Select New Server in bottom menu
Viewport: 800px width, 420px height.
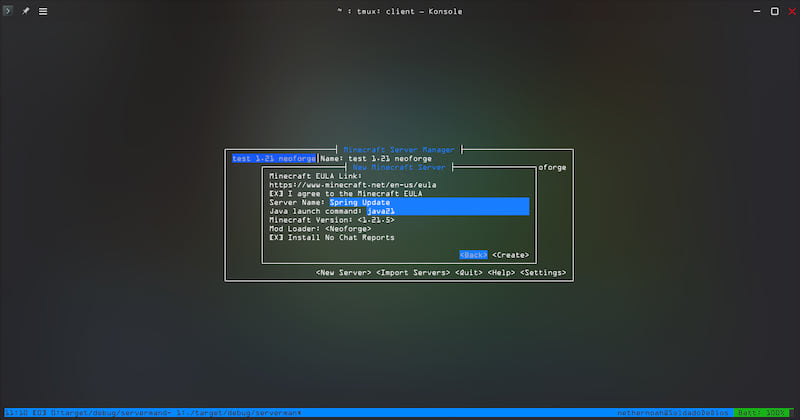point(343,272)
